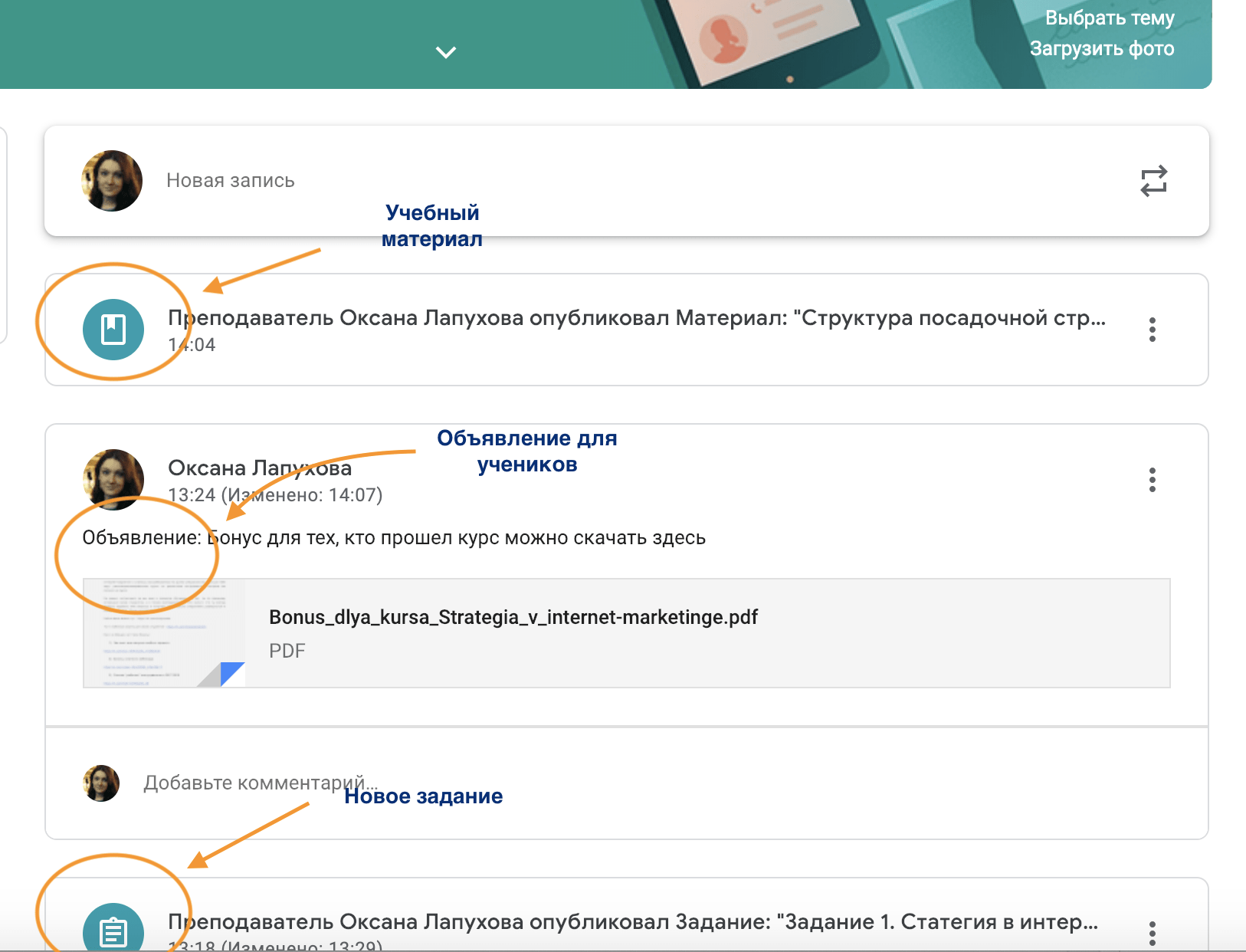This screenshot has height=952, width=1246.
Task: Click Оксана Лапухова's avatar on the announcement
Action: point(113,479)
